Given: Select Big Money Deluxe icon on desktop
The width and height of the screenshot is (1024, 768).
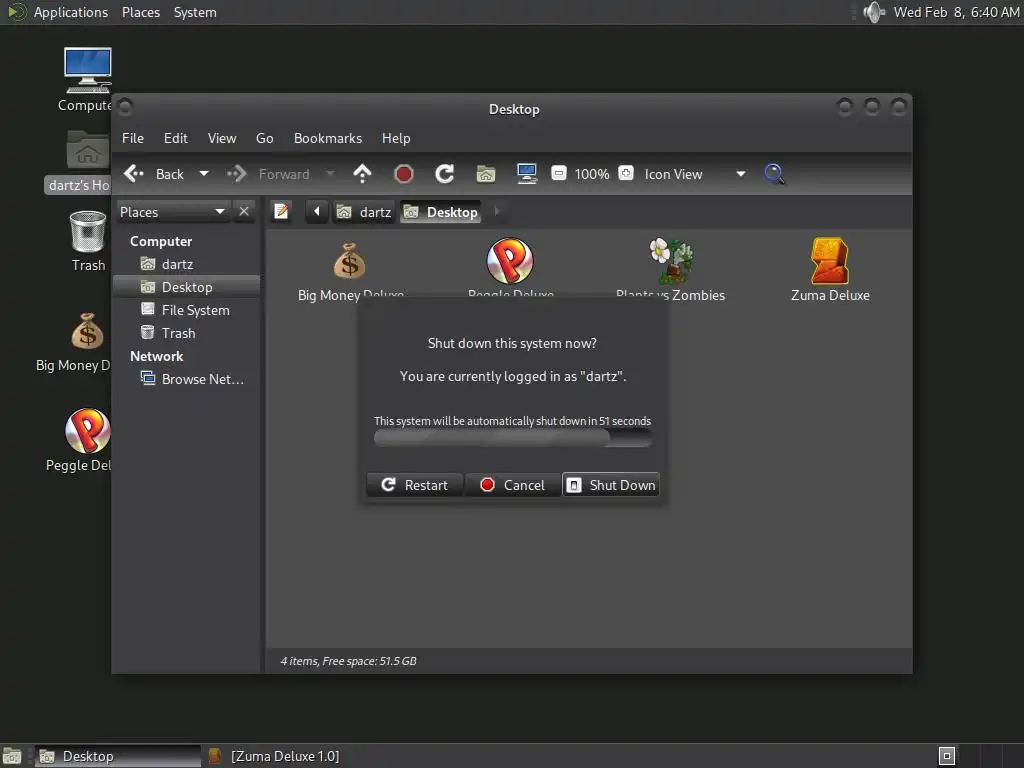Looking at the screenshot, I should tap(88, 331).
